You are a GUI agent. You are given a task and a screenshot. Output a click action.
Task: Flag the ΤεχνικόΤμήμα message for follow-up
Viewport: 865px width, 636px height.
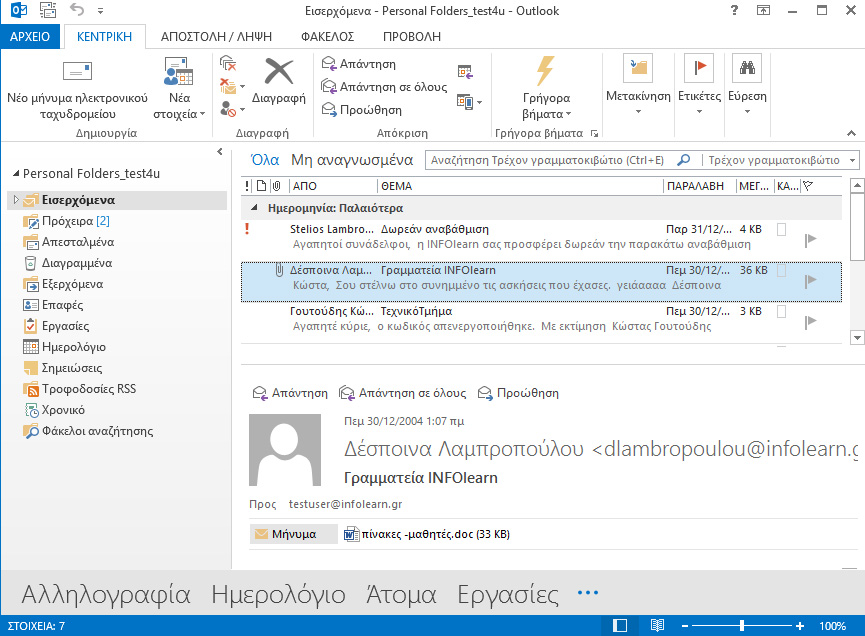pos(810,322)
